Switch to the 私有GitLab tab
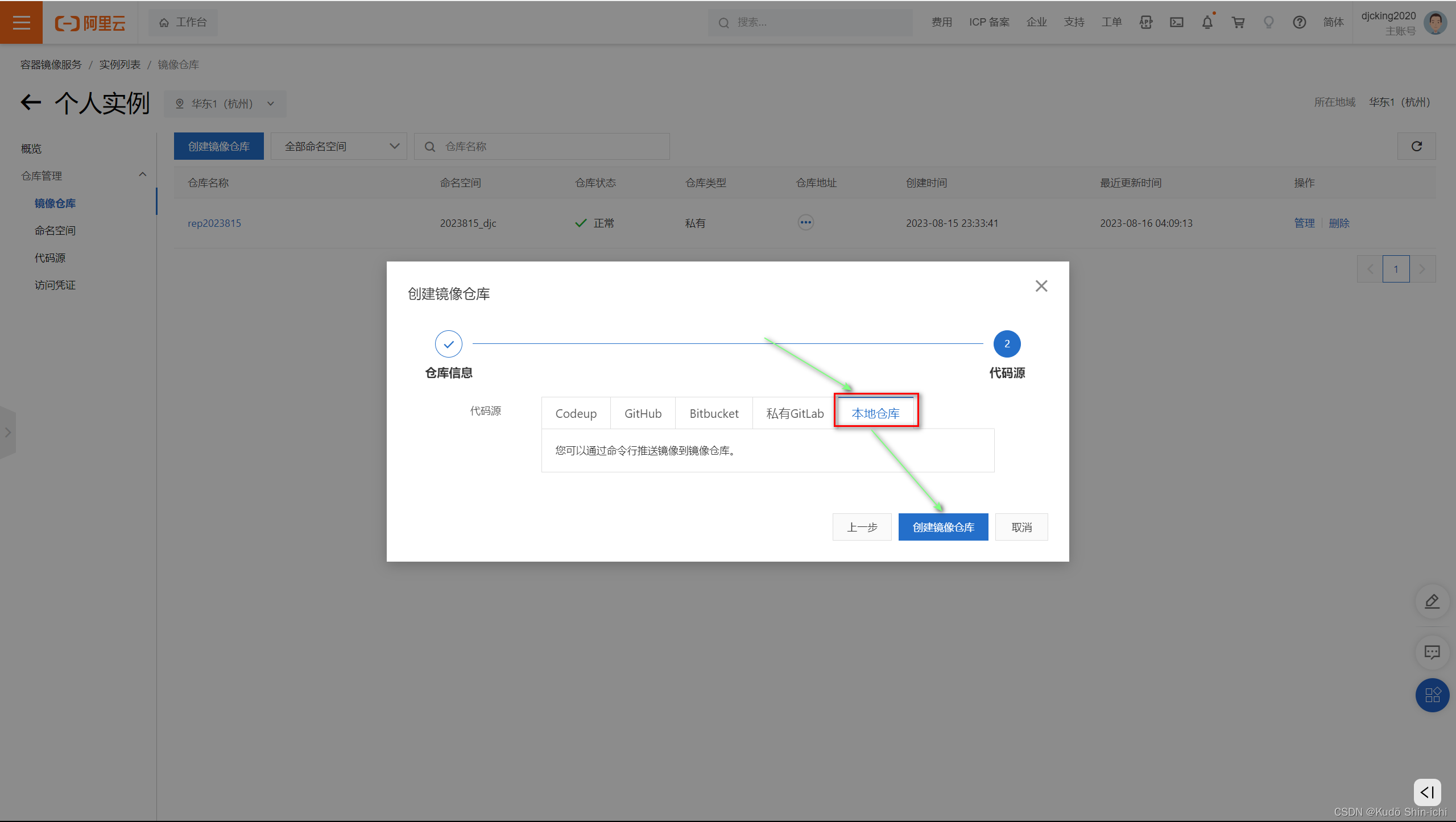The image size is (1456, 822). (x=794, y=413)
